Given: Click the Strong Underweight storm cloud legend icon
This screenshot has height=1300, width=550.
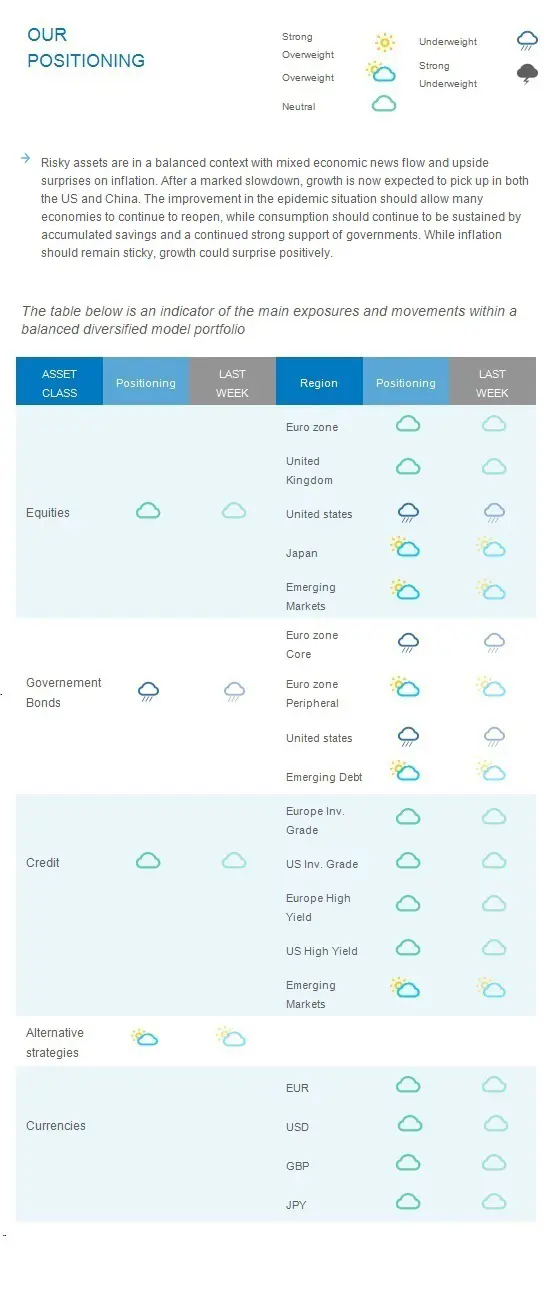Looking at the screenshot, I should 527,74.
